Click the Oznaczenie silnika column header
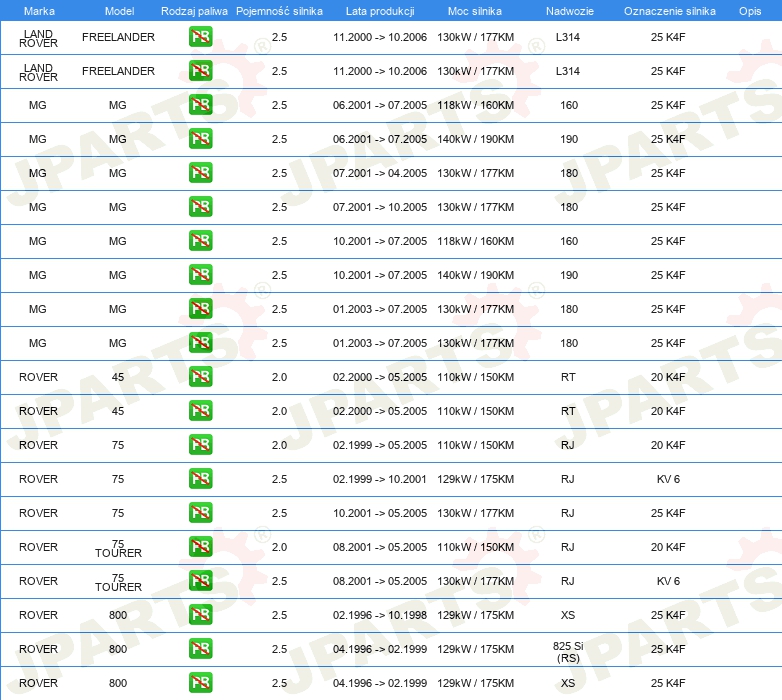This screenshot has width=782, height=700. point(669,11)
